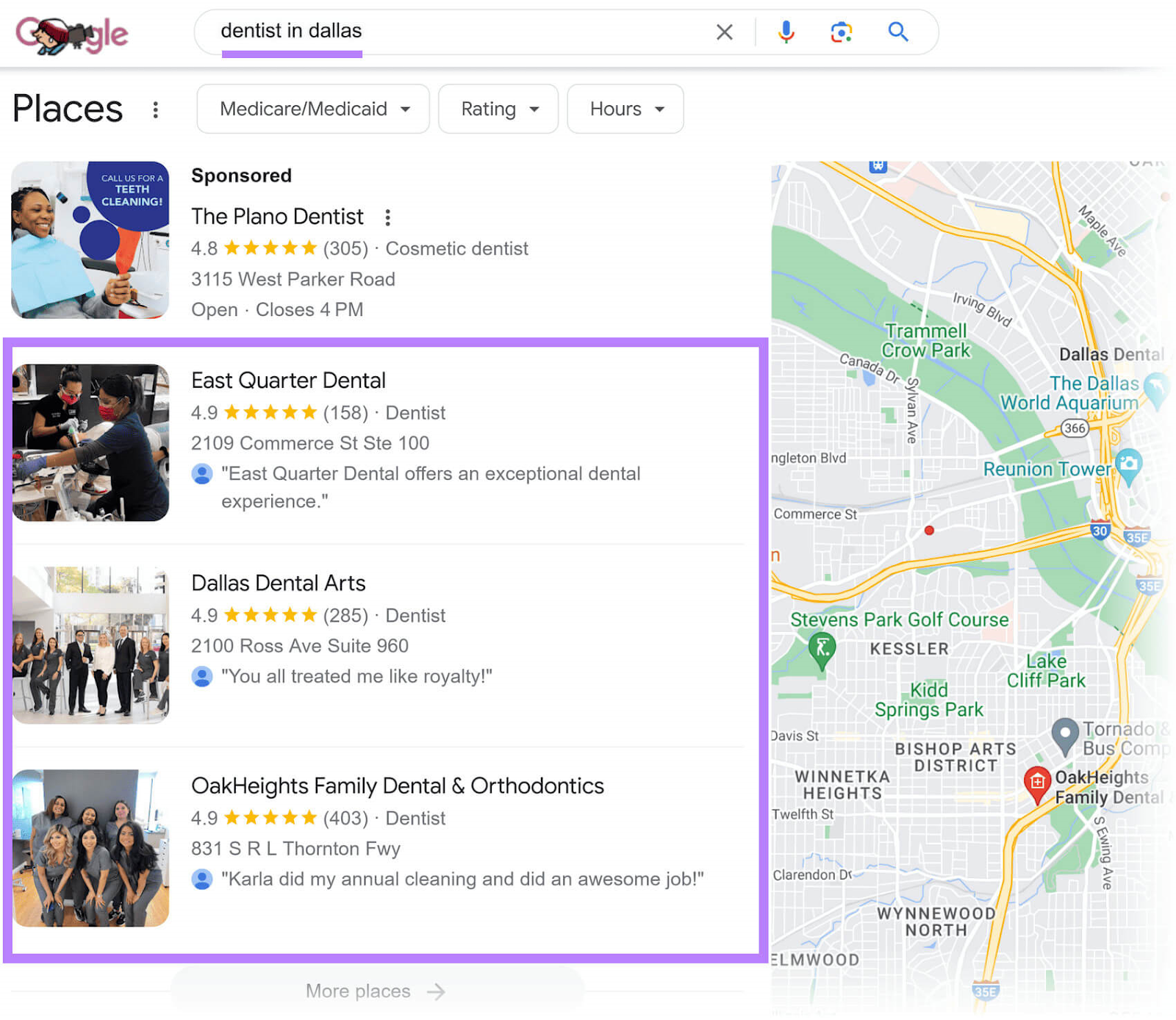Open Google Lens camera icon

pos(841,32)
